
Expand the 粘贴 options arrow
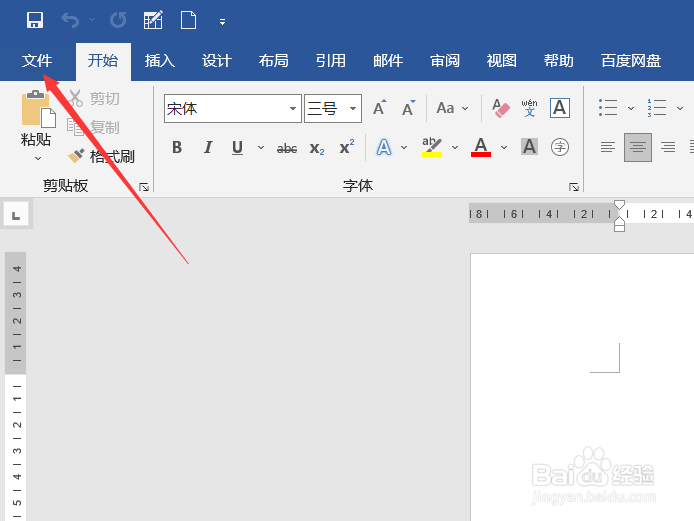tap(38, 158)
